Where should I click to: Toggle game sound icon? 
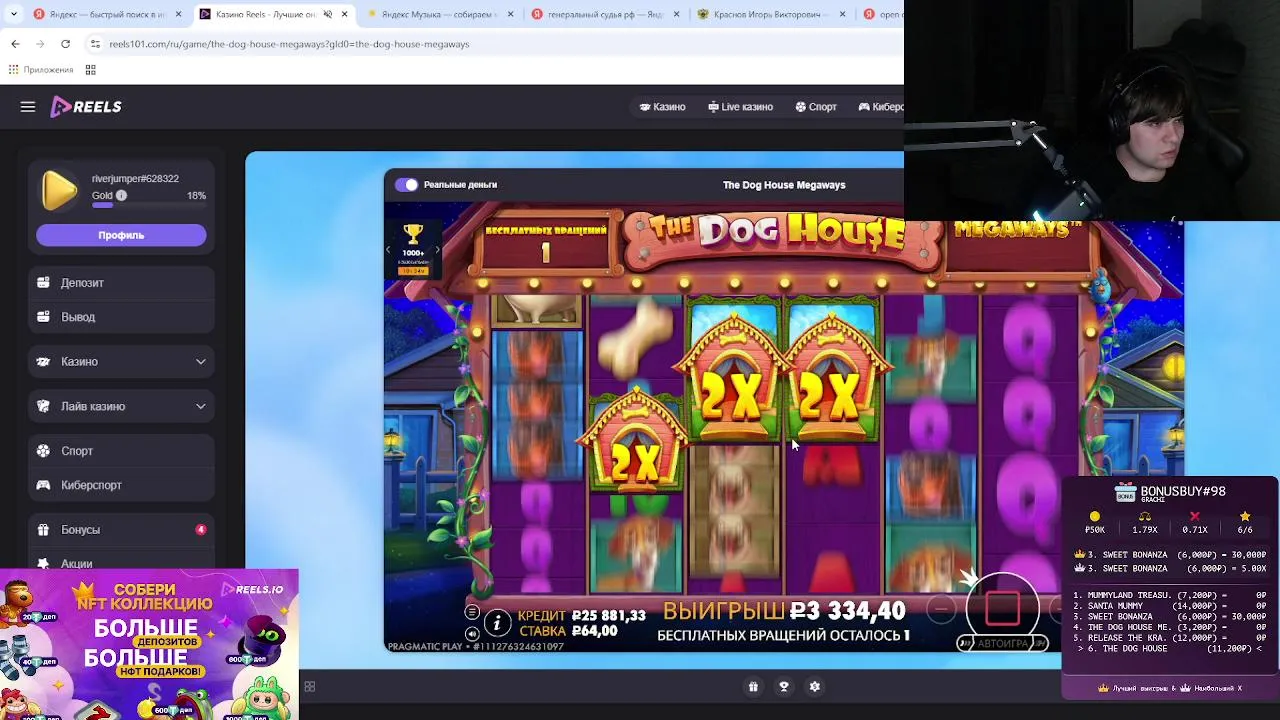[472, 632]
